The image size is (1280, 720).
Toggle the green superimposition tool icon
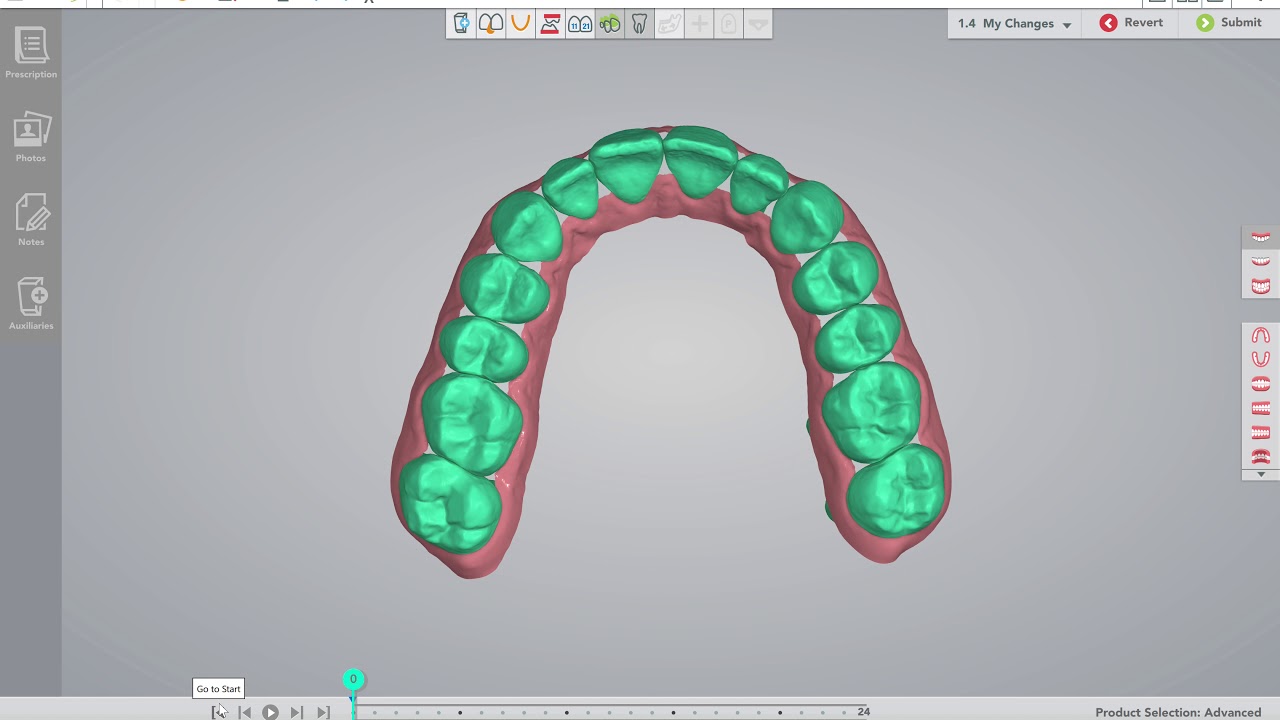point(610,24)
